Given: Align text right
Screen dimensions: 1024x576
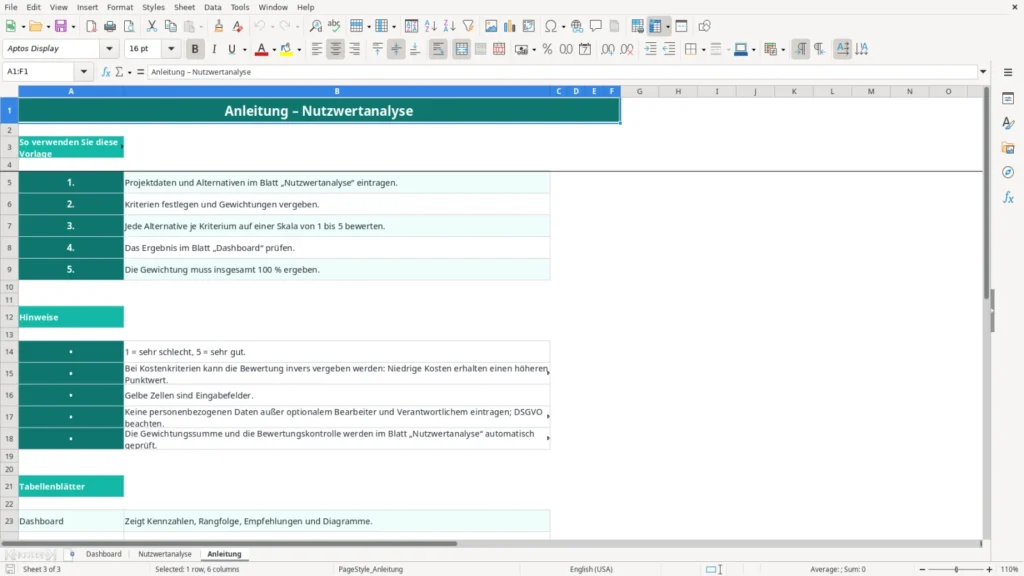Looking at the screenshot, I should click(355, 49).
